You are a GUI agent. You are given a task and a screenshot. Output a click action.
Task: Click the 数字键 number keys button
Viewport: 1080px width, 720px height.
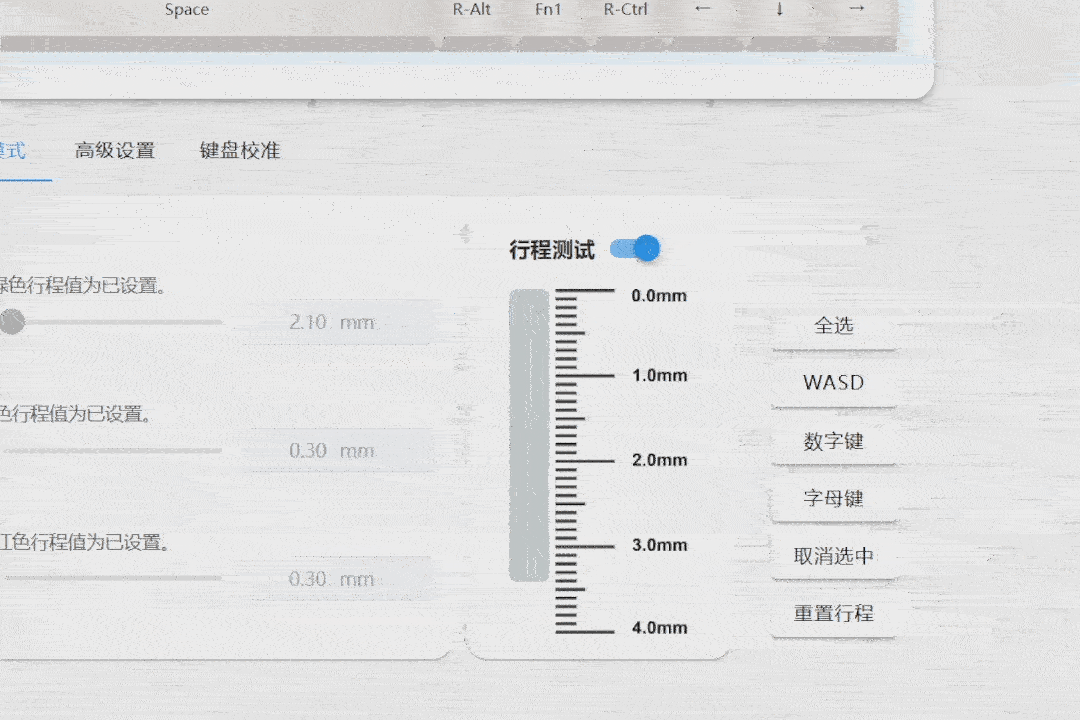tap(835, 441)
